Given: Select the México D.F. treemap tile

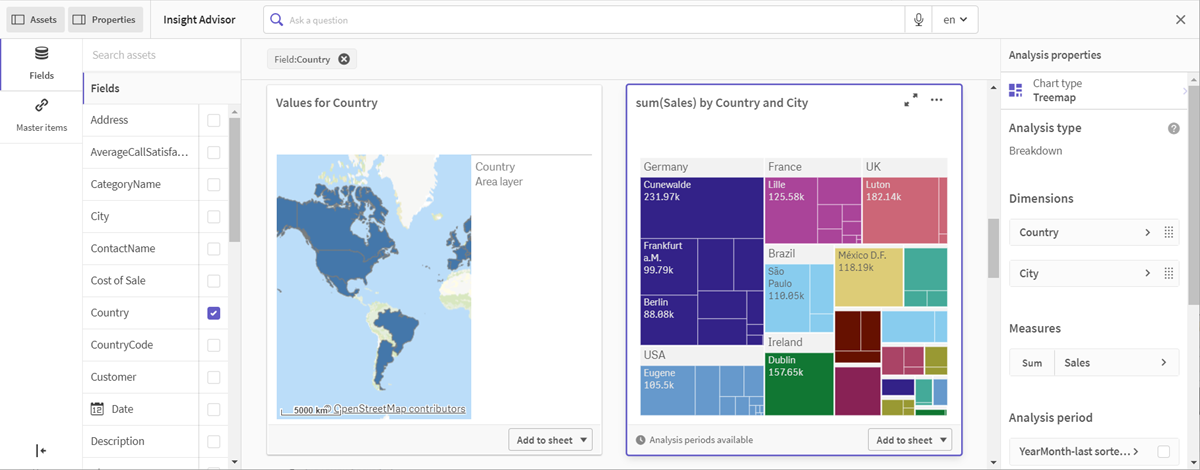Looking at the screenshot, I should [x=868, y=277].
